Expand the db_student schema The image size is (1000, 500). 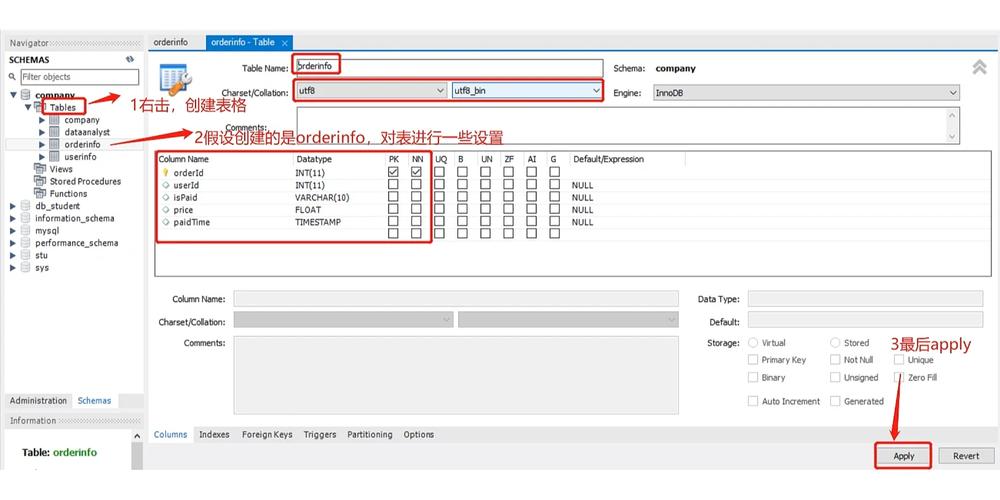point(13,206)
